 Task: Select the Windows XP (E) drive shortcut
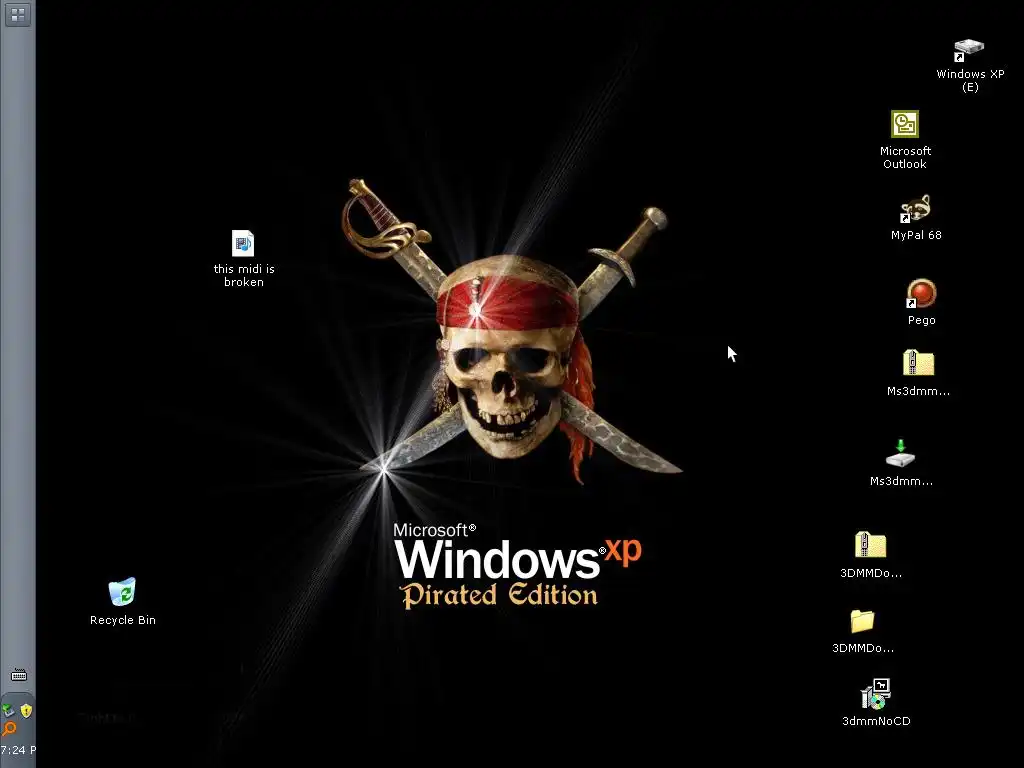pyautogui.click(x=970, y=66)
